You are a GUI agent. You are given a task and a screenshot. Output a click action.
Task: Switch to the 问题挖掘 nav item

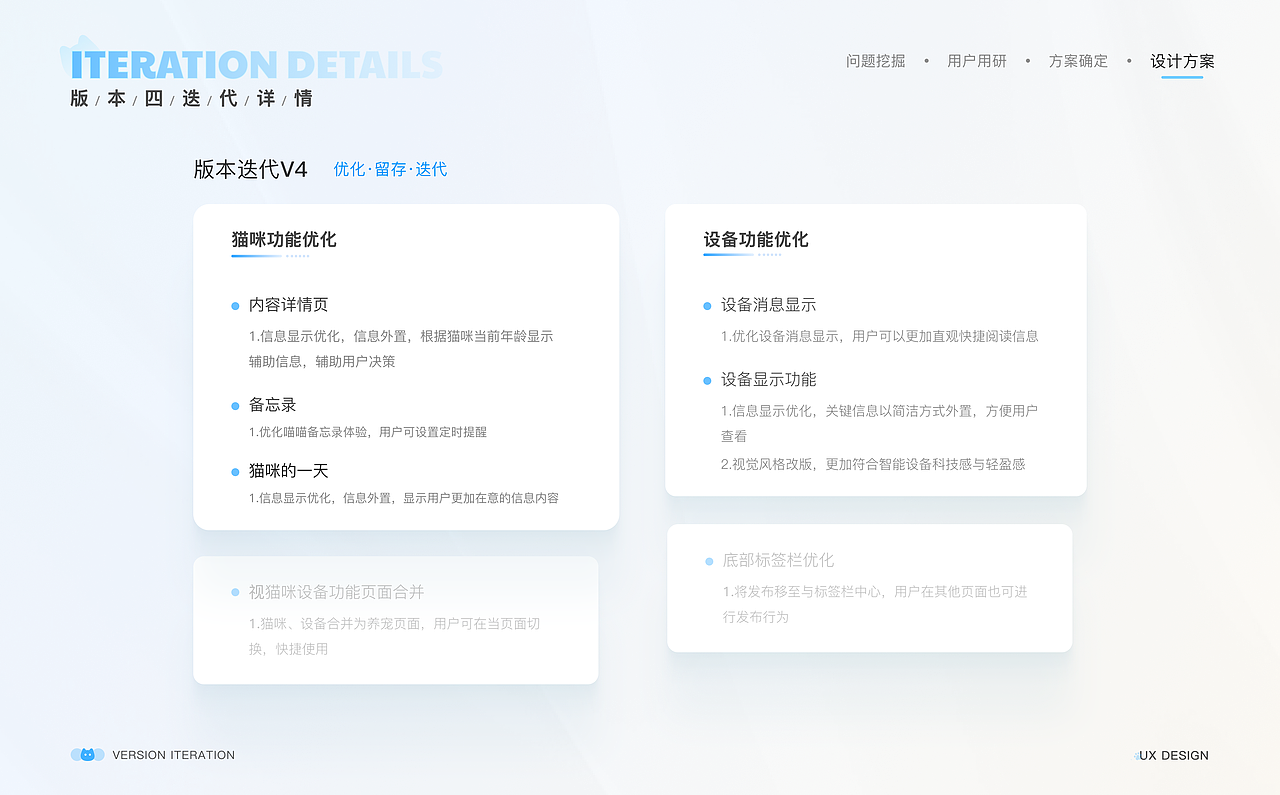pyautogui.click(x=875, y=61)
